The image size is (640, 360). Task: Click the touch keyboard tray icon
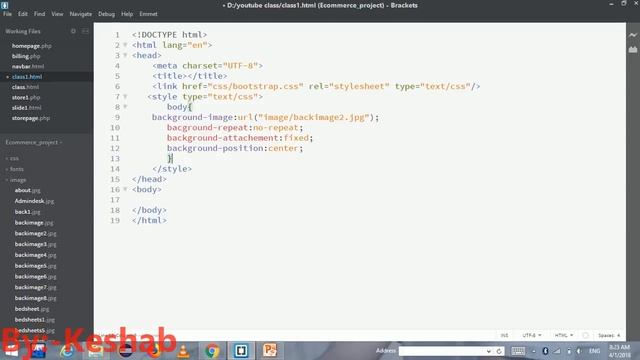[x=518, y=351]
